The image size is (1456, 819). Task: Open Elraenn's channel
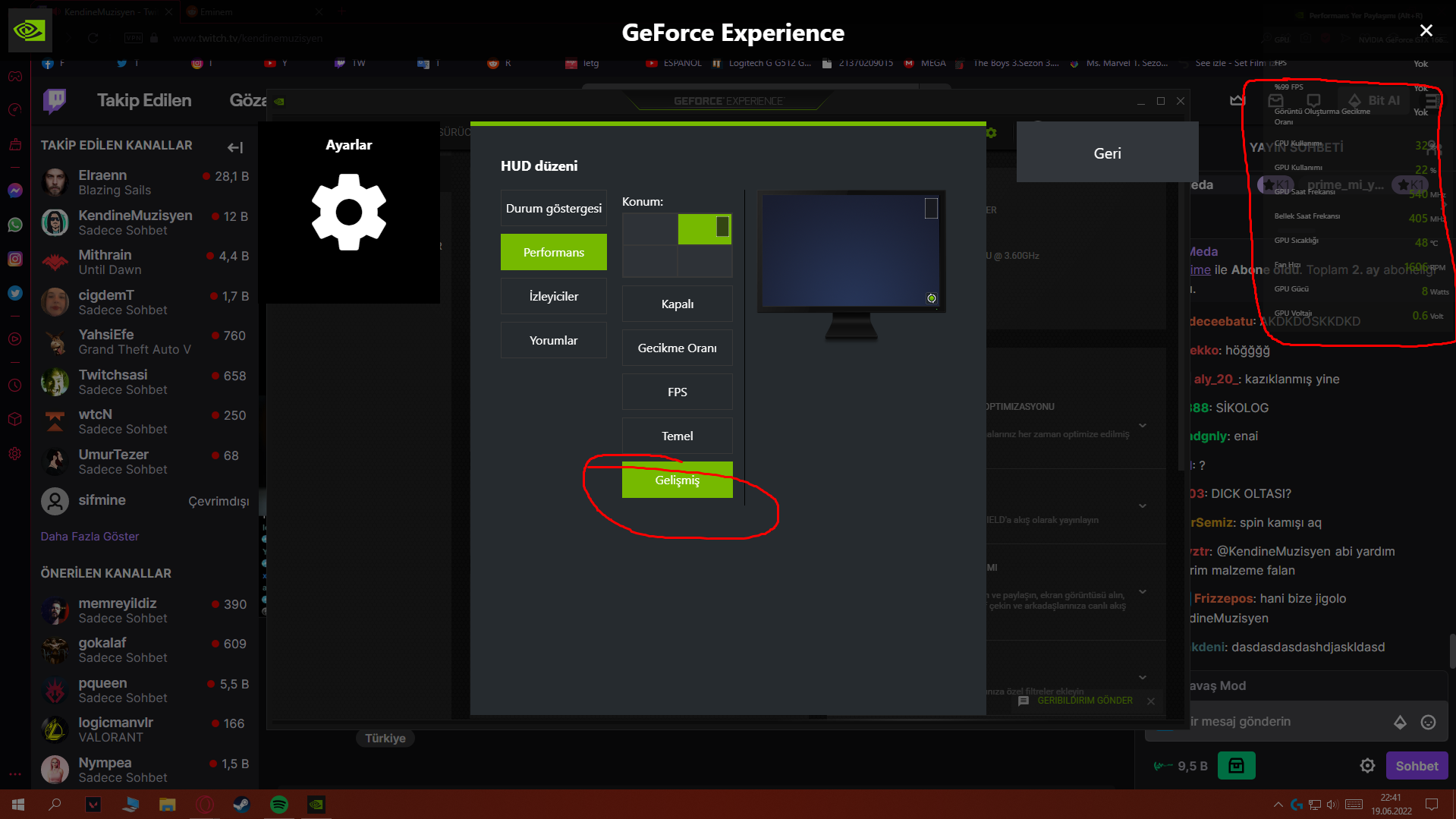(x=144, y=182)
